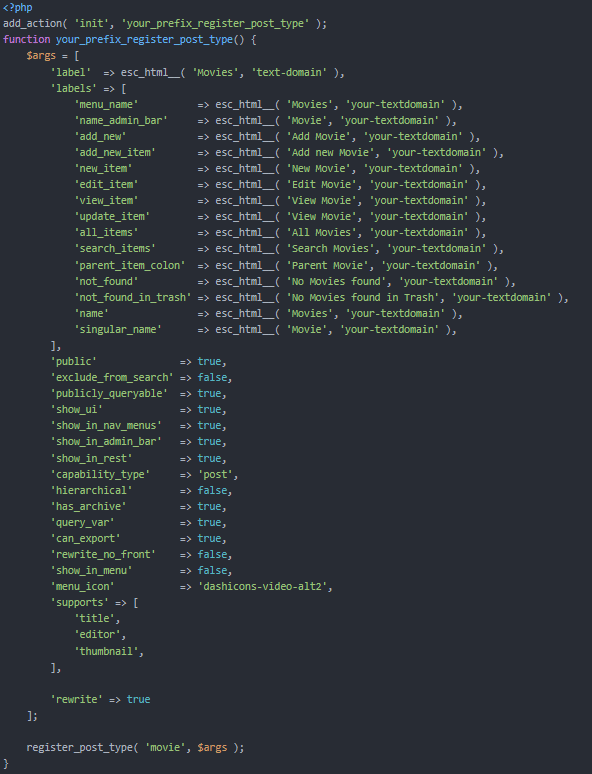Click the 'show_in_menu' key
Screen dimensions: 592x774
91,570
